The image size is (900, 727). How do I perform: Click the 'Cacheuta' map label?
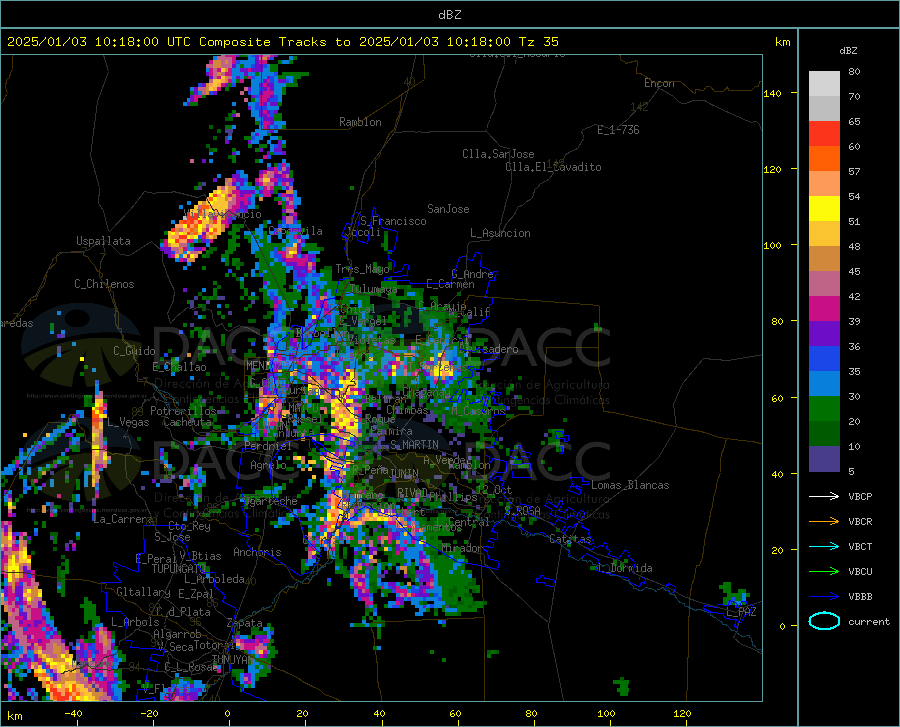tap(187, 422)
